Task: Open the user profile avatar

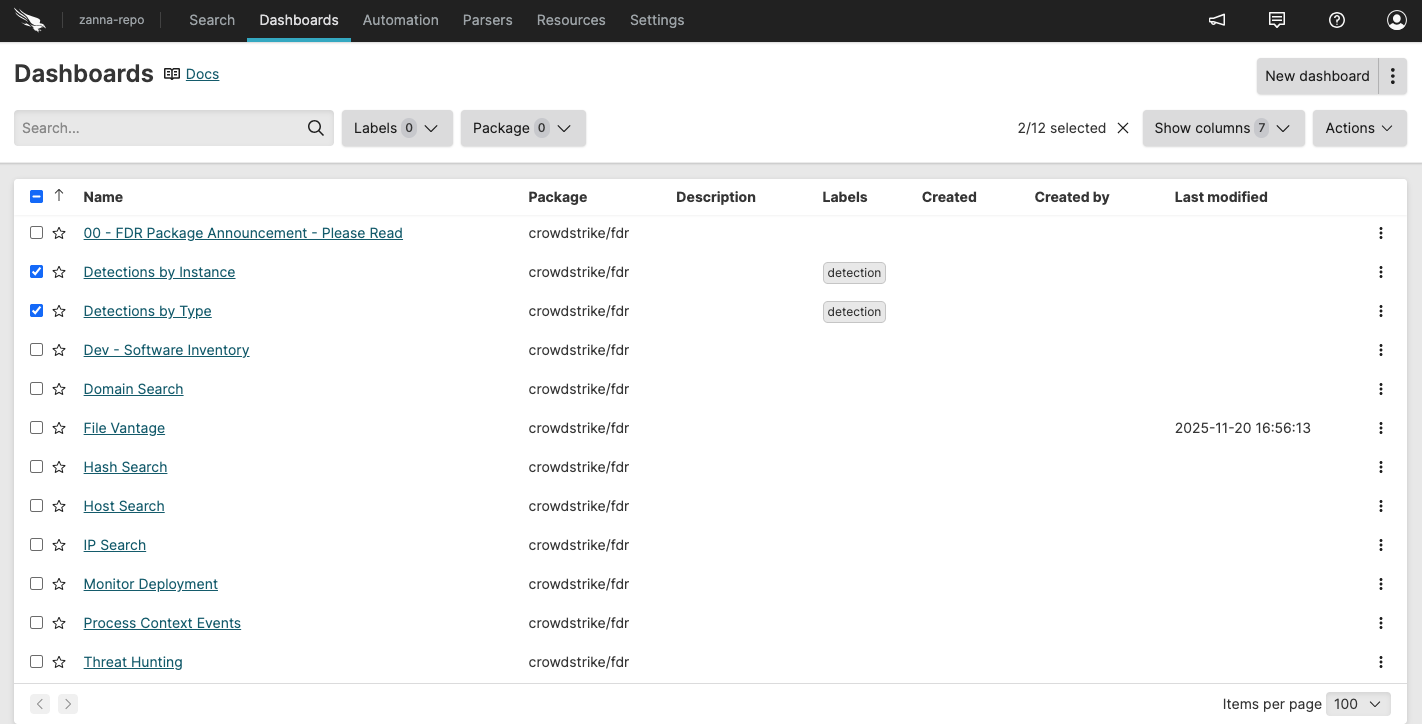Action: [x=1397, y=19]
